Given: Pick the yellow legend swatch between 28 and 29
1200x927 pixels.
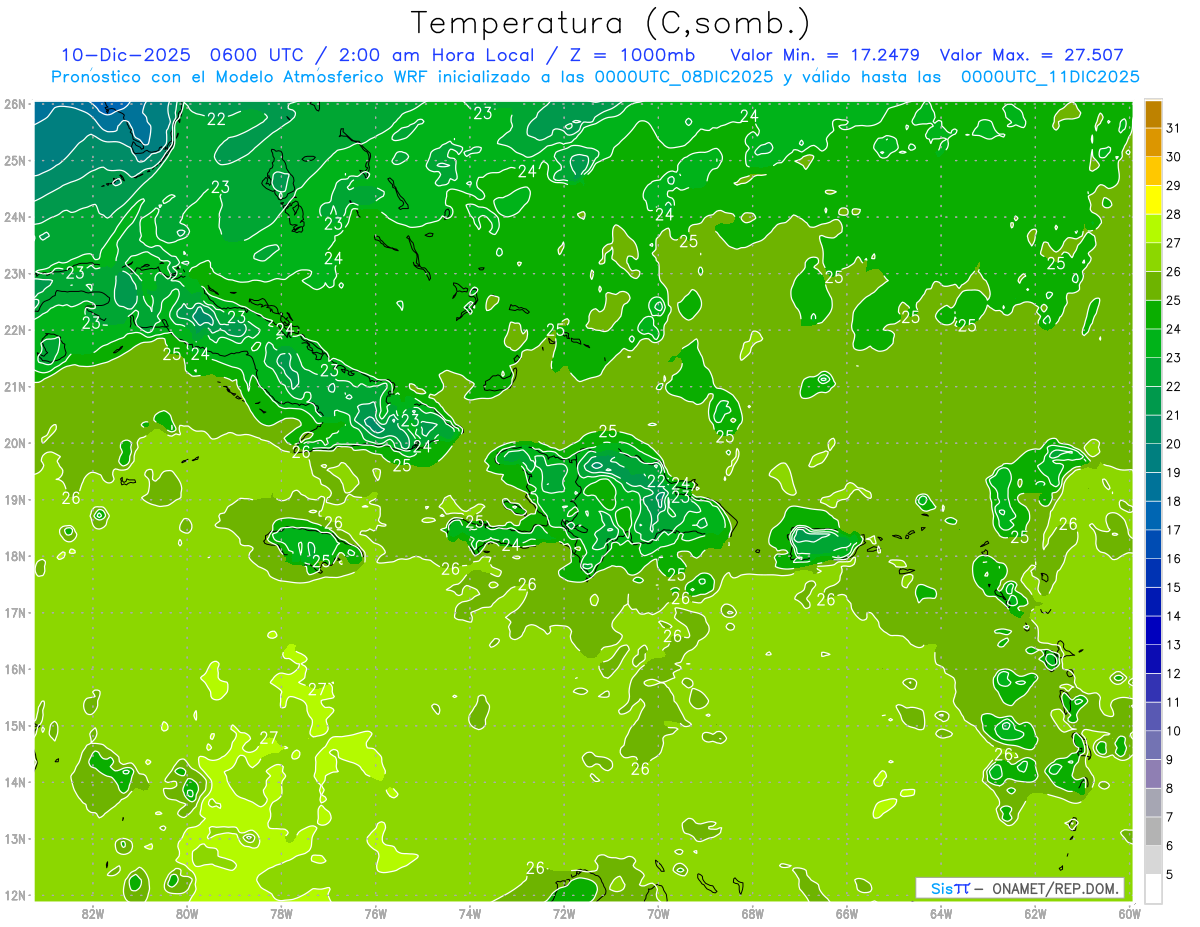Looking at the screenshot, I should [1153, 200].
